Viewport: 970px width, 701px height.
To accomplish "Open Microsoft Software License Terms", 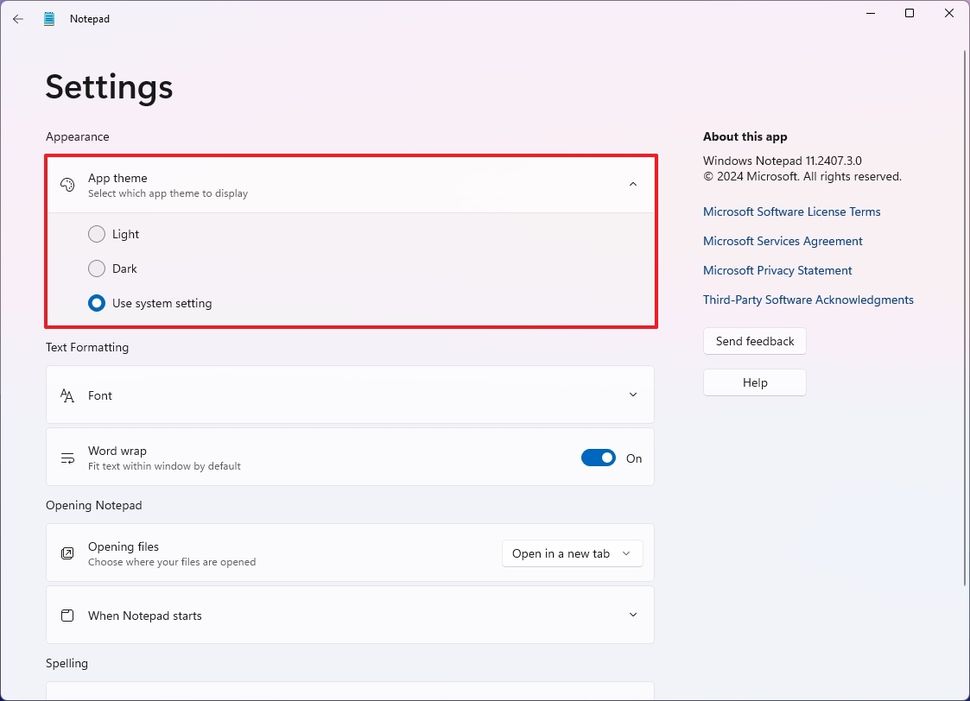I will coord(791,211).
